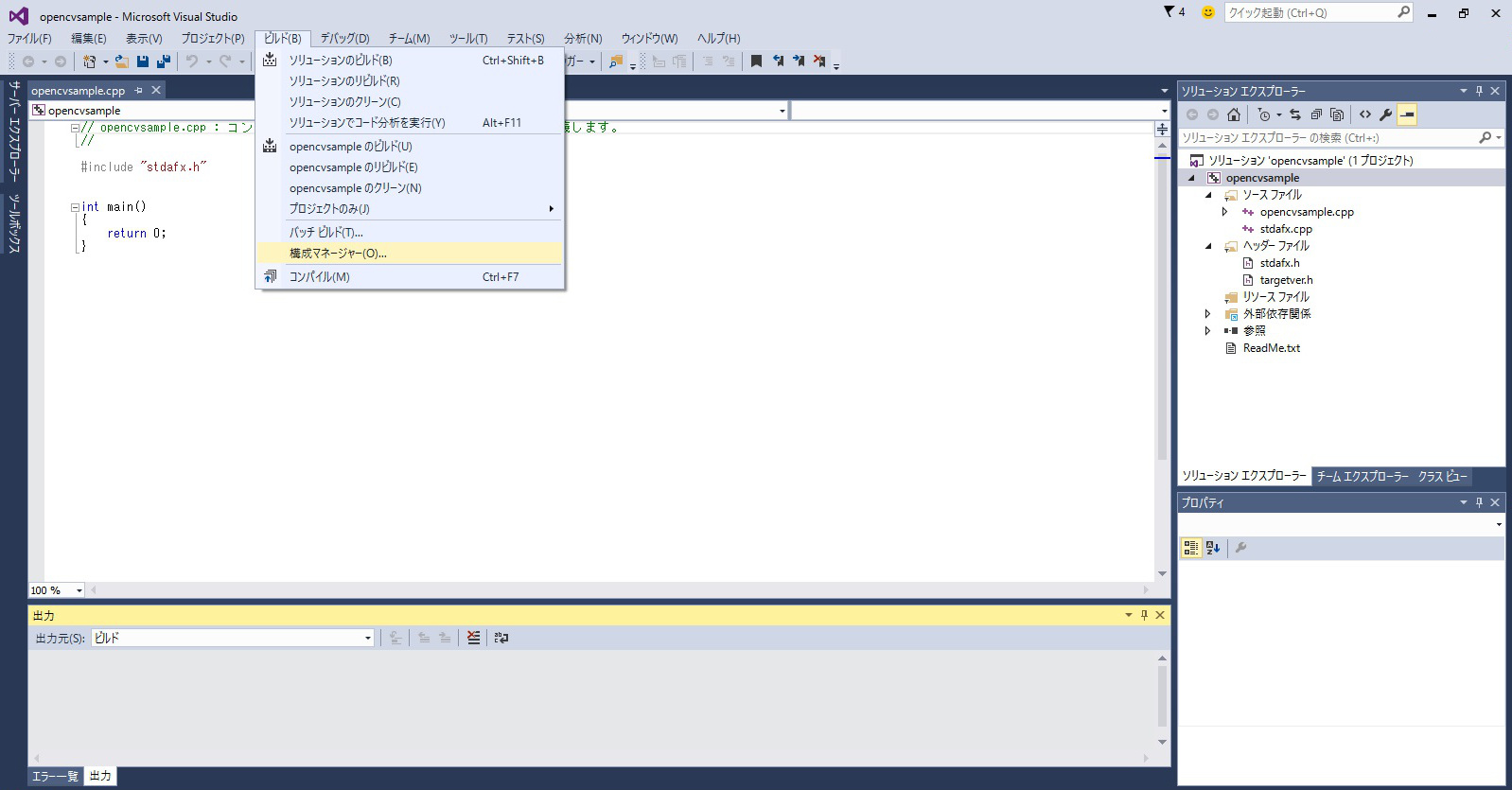The image size is (1512, 790).
Task: Click the Save All toolbar icon
Action: click(x=164, y=61)
